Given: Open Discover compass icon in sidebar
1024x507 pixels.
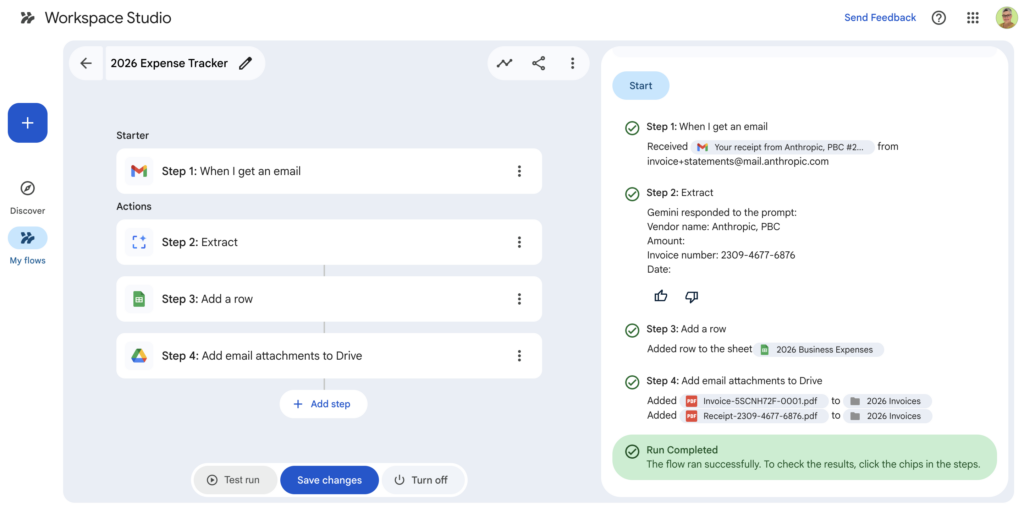Looking at the screenshot, I should tap(27, 188).
